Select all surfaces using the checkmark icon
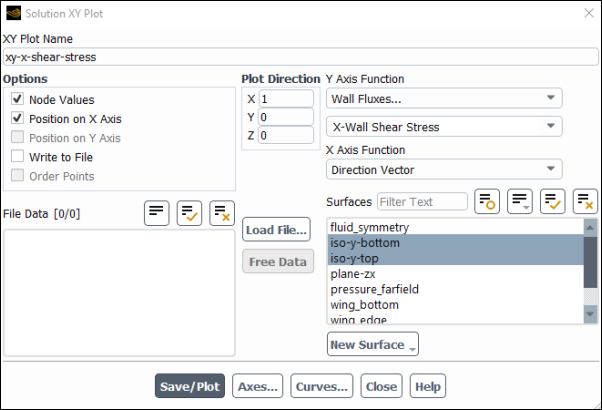The height and width of the screenshot is (410, 602). coord(552,201)
